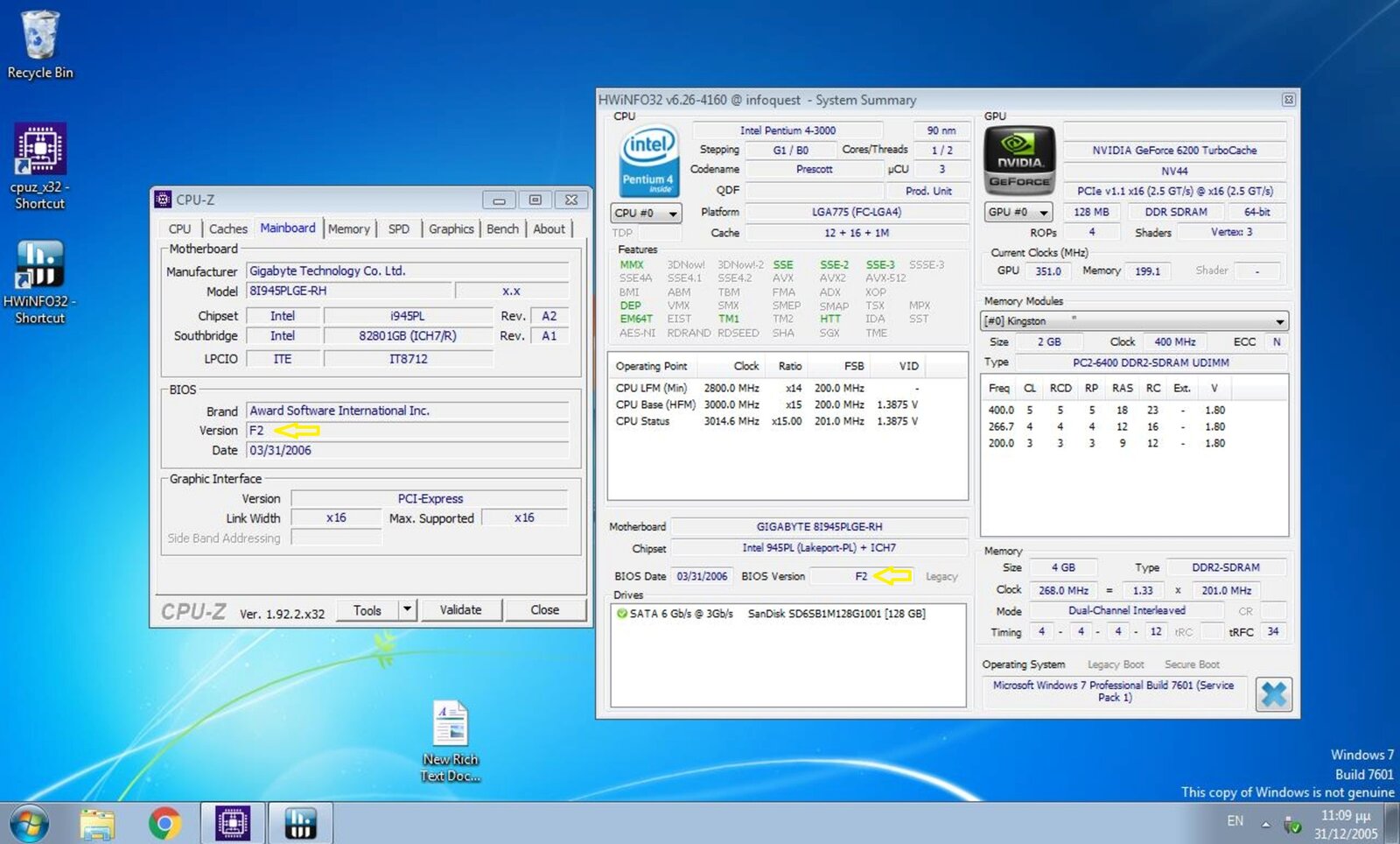This screenshot has height=844, width=1400.
Task: Click the PC2-6400 DDR2-SDRAM UDIMM type
Action: [x=1151, y=362]
